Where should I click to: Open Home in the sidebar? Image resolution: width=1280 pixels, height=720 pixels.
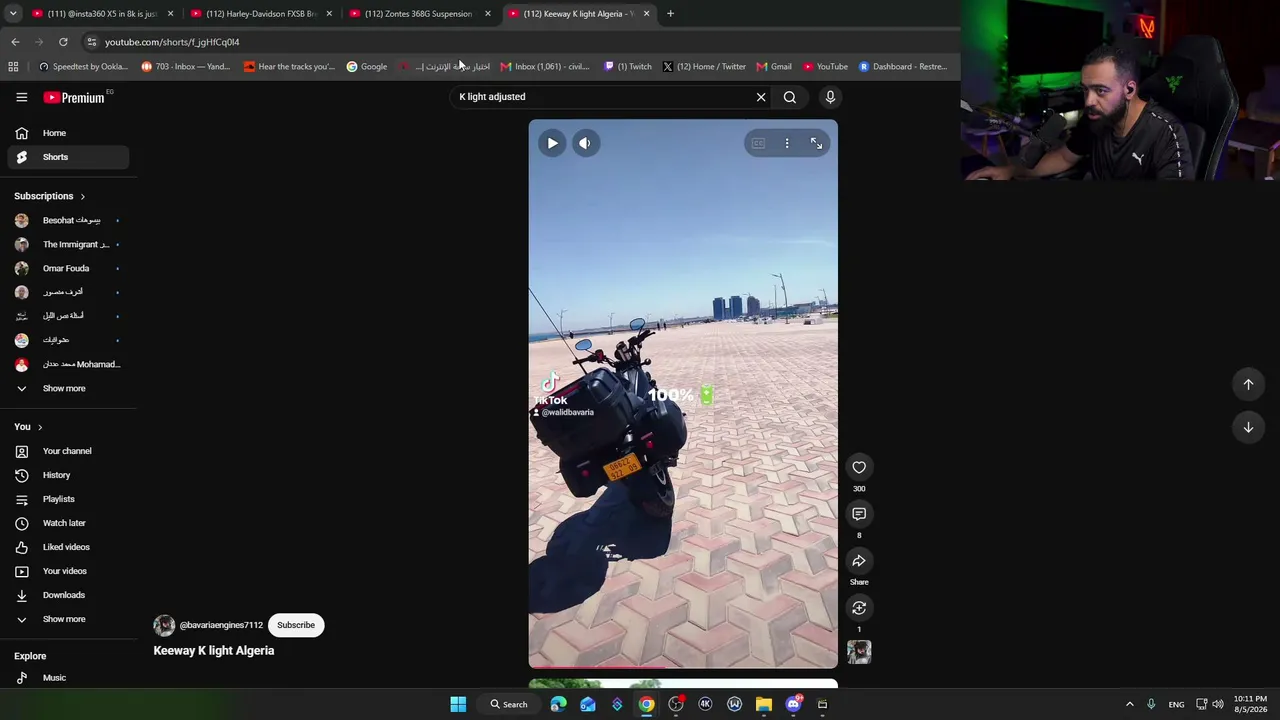[x=68, y=133]
